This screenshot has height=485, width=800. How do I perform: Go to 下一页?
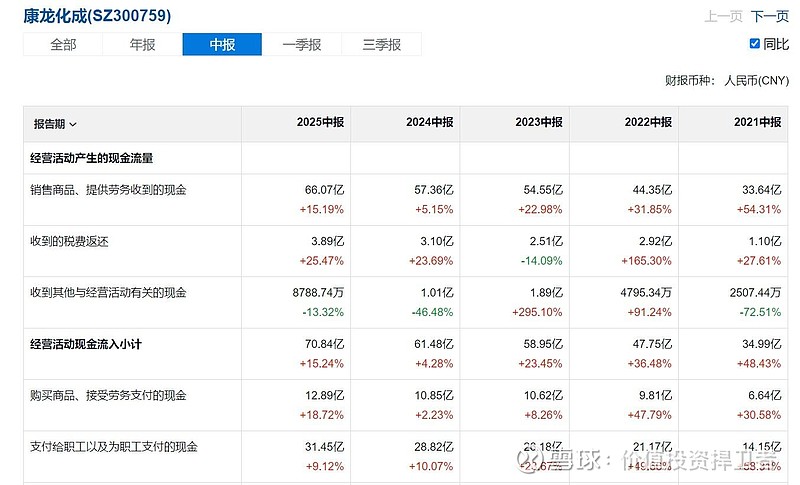pyautogui.click(x=770, y=16)
